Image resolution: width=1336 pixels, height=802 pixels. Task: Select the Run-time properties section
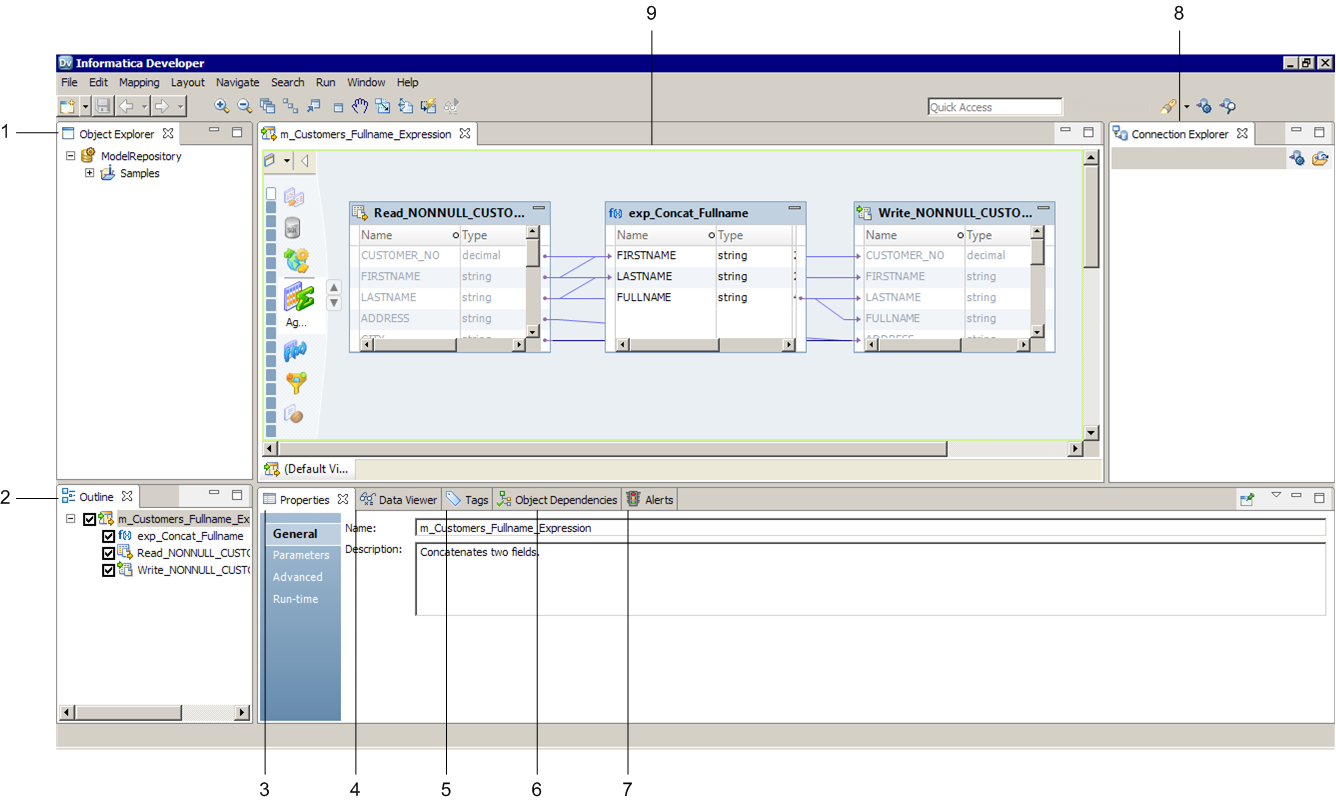tap(296, 599)
